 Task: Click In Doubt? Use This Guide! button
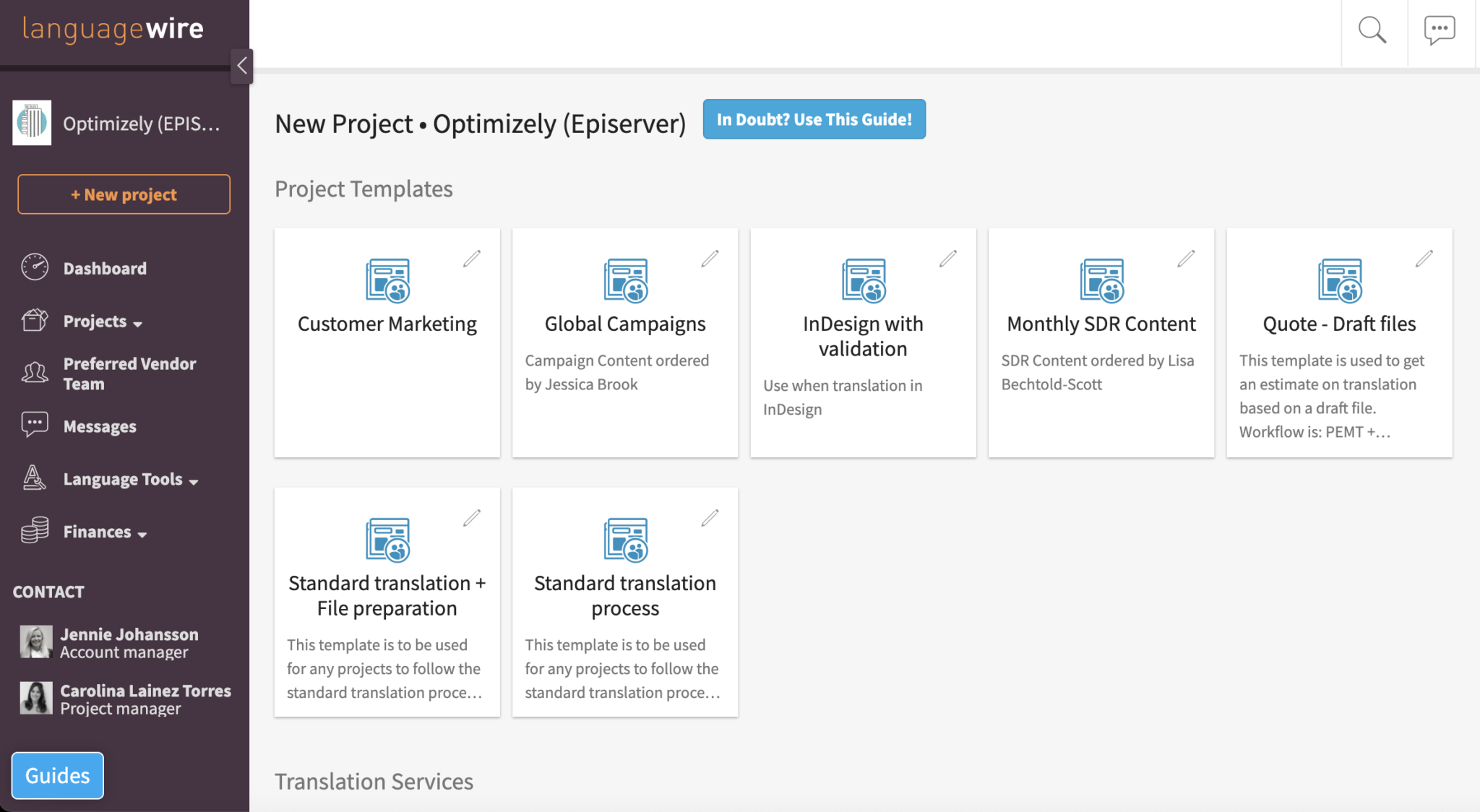click(x=814, y=119)
